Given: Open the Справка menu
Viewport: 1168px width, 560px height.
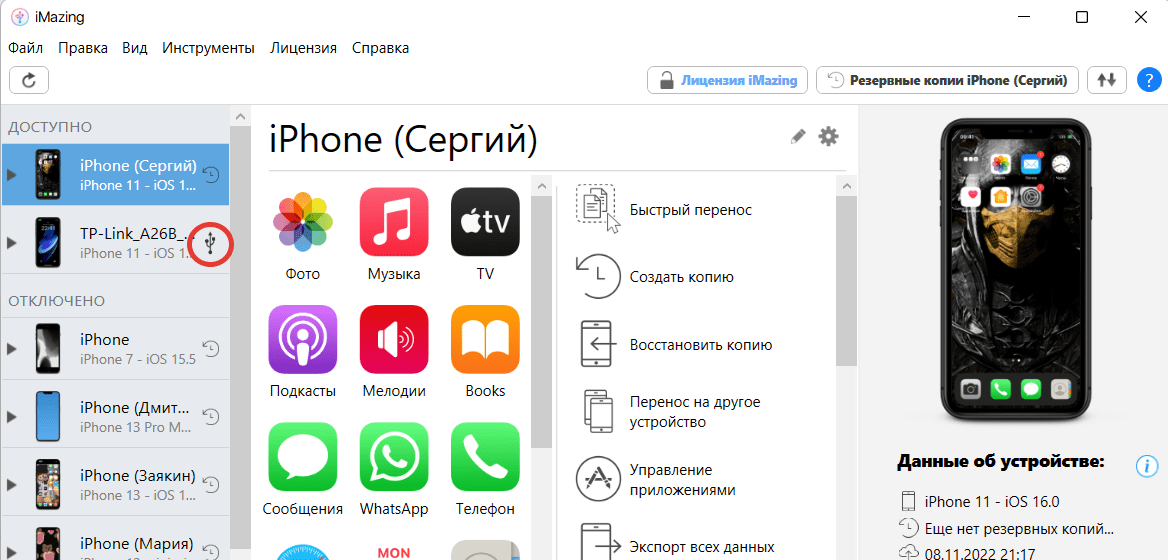Looking at the screenshot, I should click(380, 48).
